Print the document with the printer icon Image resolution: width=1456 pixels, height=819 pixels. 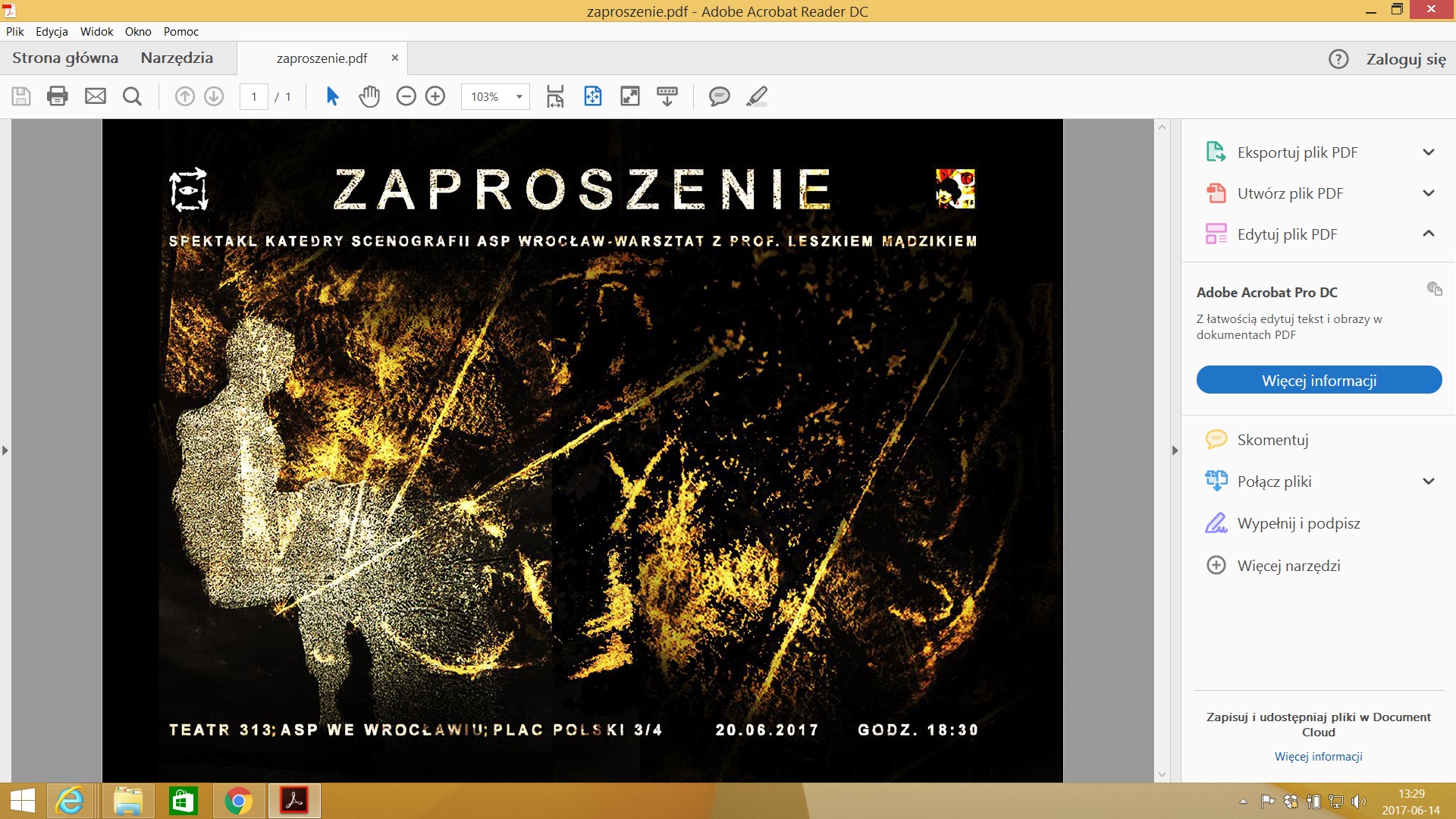[x=58, y=96]
